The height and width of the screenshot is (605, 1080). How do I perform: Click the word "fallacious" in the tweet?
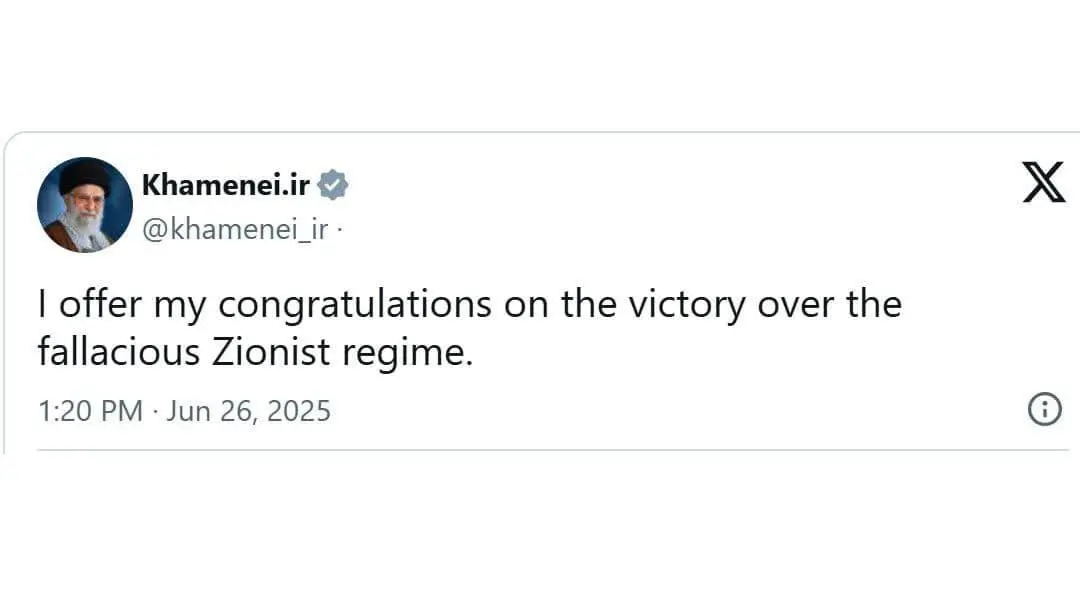tap(118, 351)
